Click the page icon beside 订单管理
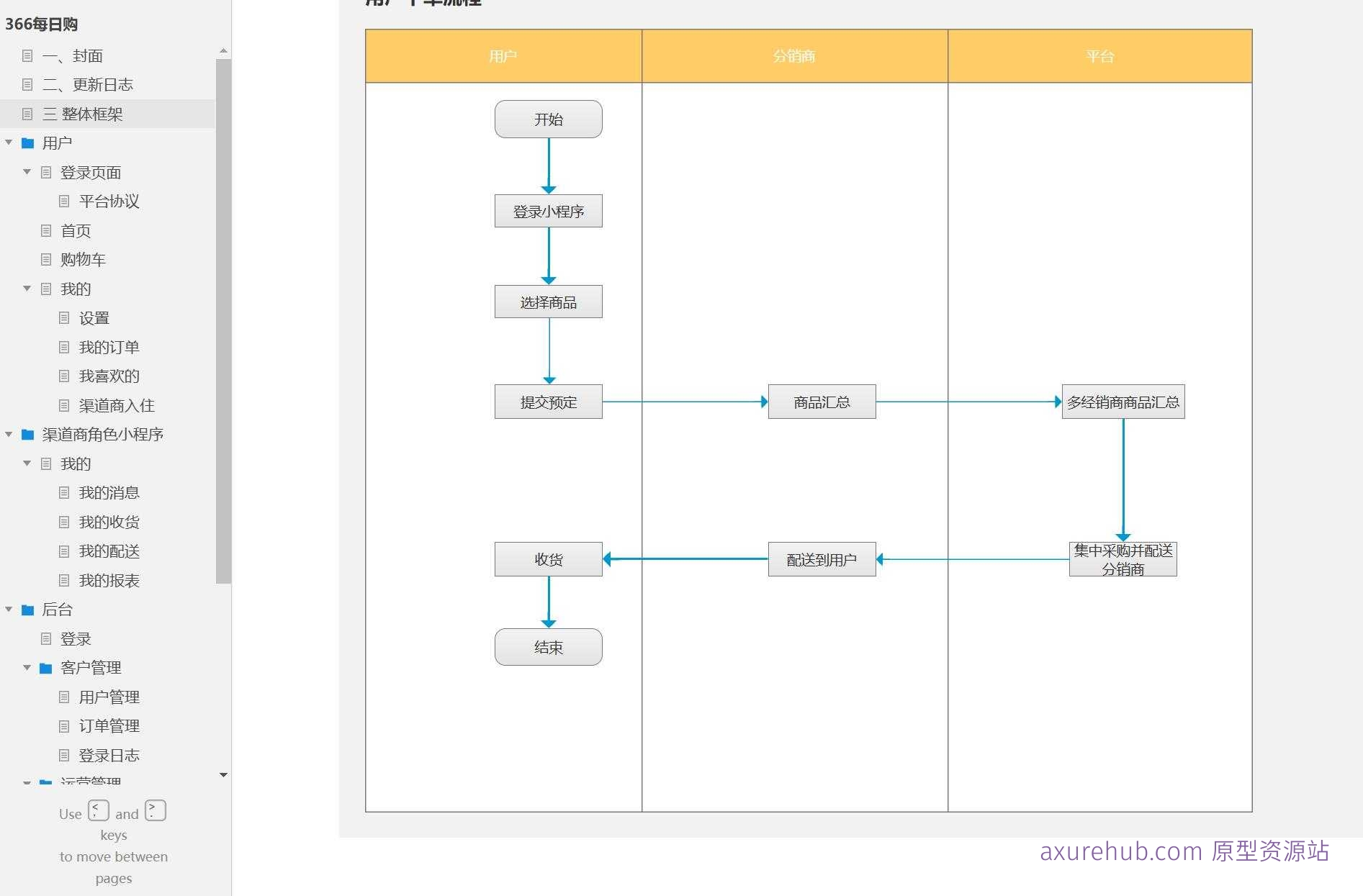This screenshot has height=896, width=1363. tap(64, 726)
